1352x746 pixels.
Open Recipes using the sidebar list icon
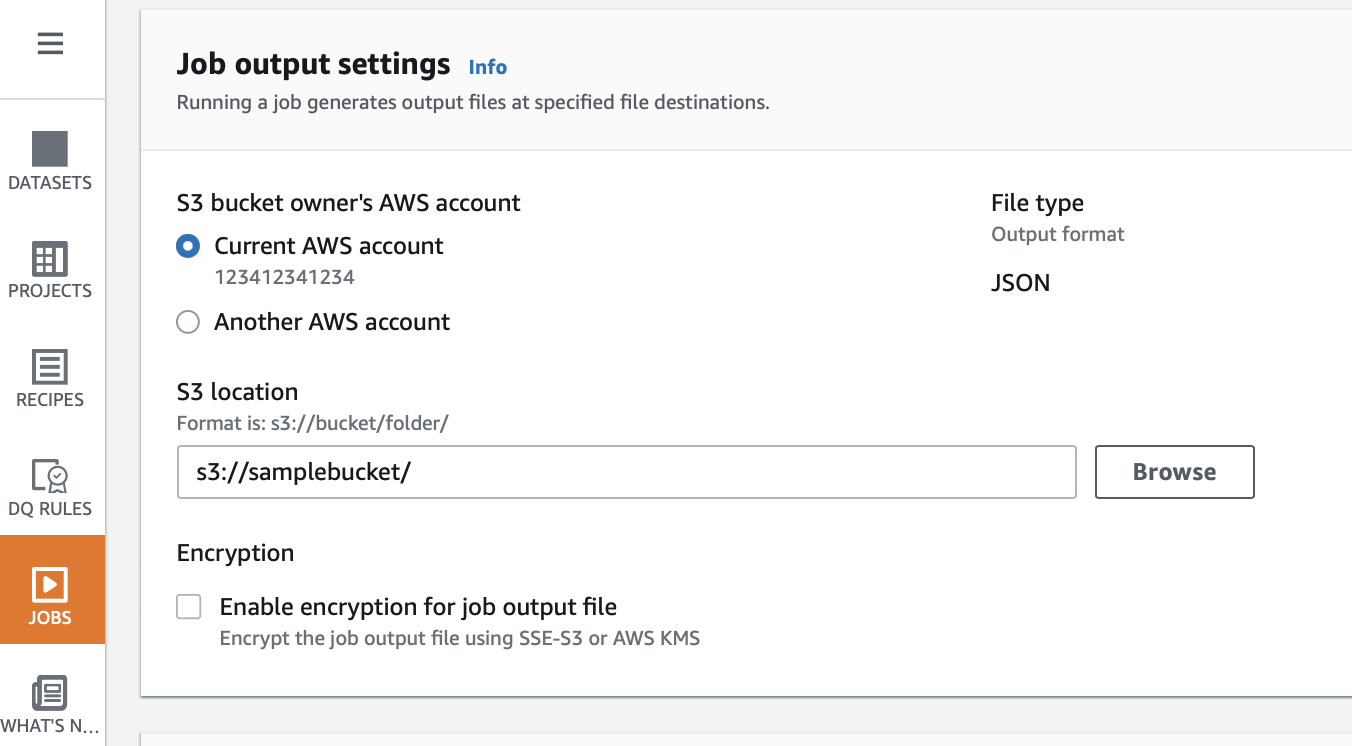50,367
